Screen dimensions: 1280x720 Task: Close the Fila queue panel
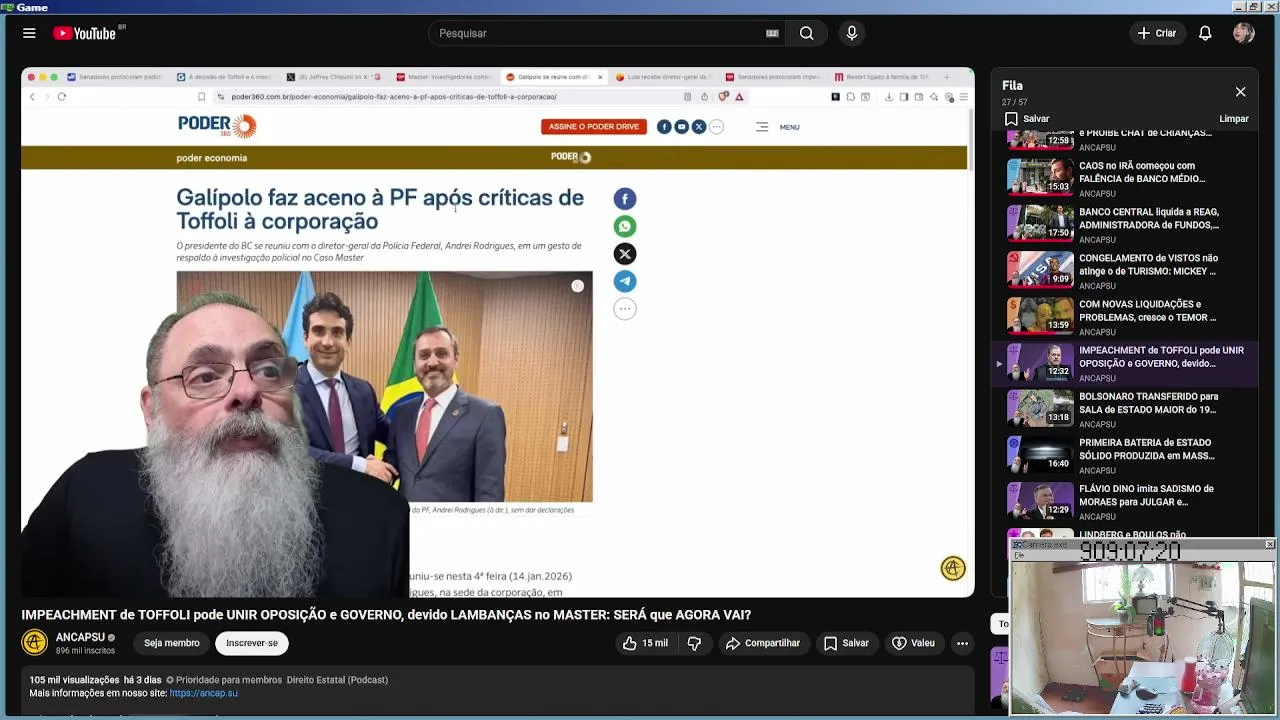click(1240, 92)
